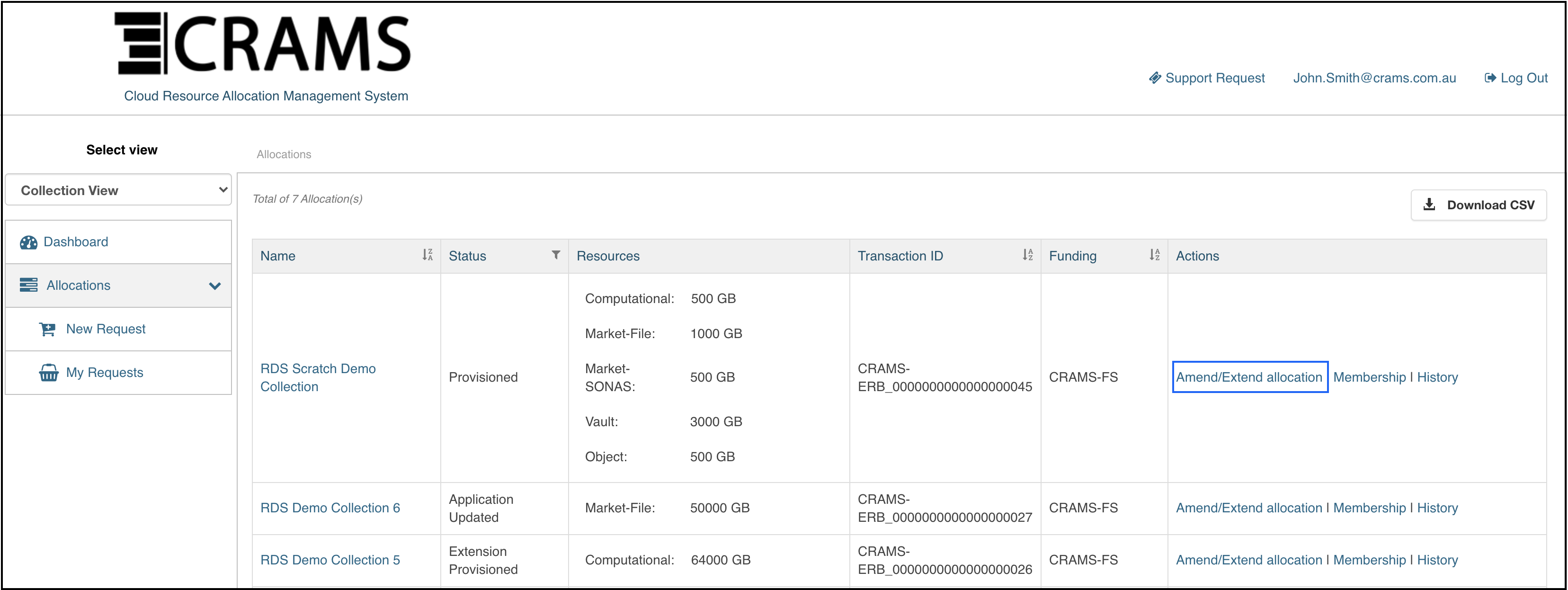Open My Requests from the sidebar
Image resolution: width=1568 pixels, height=590 pixels.
(118, 373)
